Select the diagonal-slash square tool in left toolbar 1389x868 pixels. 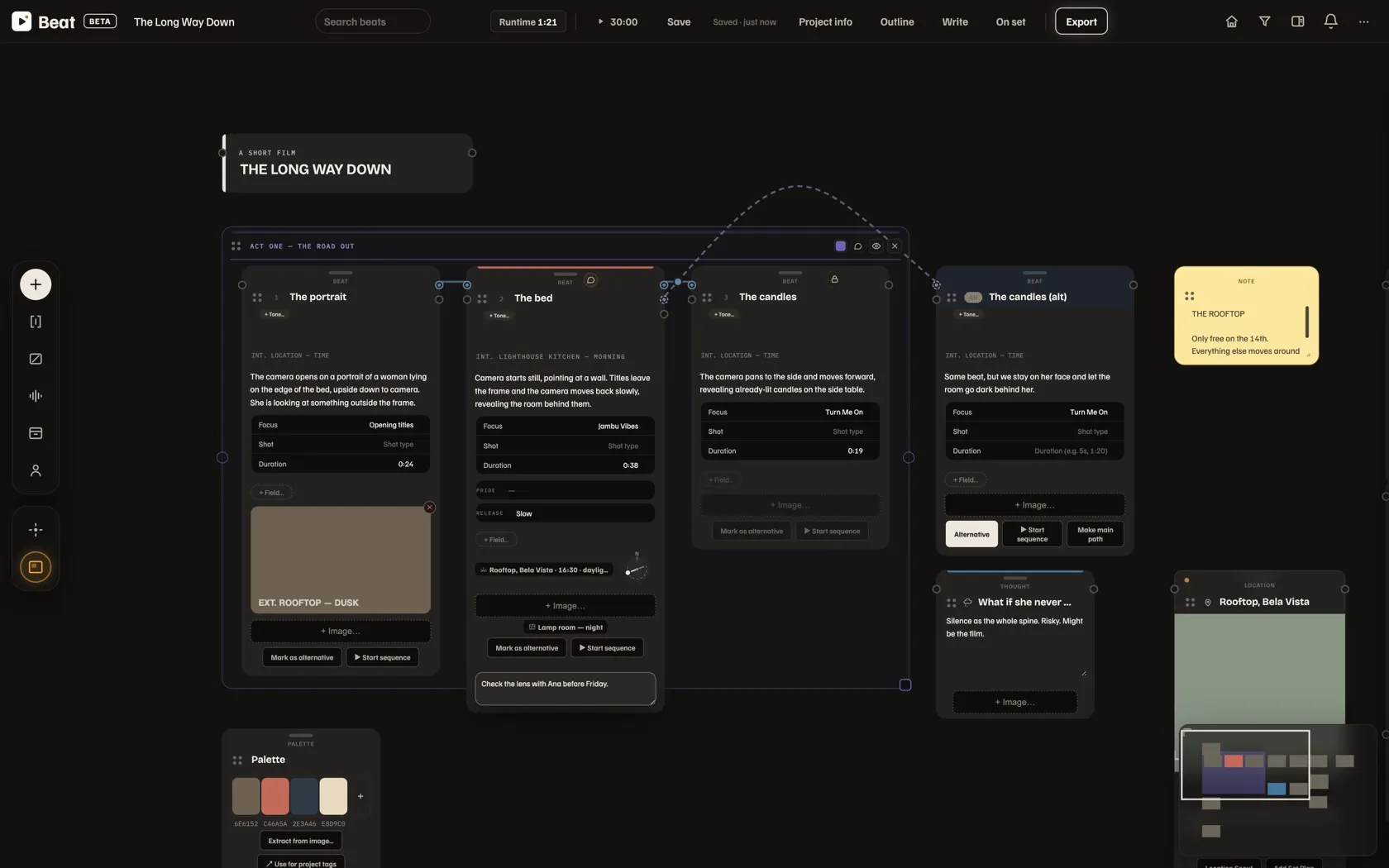(x=36, y=359)
